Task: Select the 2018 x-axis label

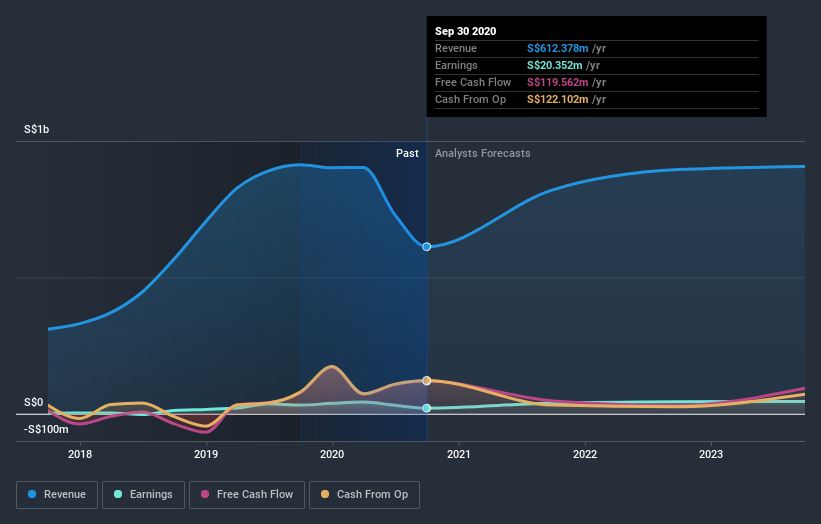Action: (x=80, y=454)
